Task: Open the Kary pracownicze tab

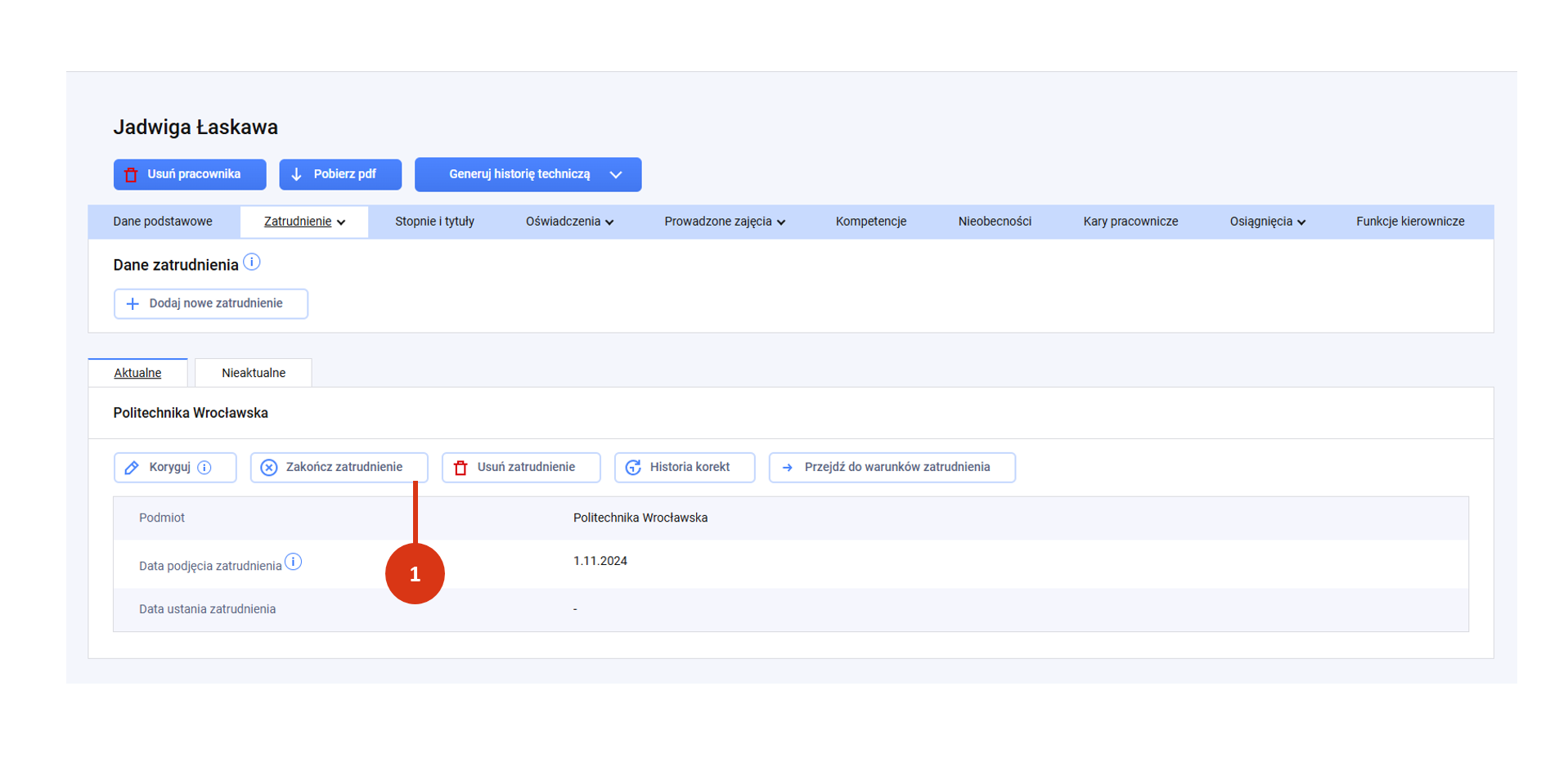Action: pyautogui.click(x=1130, y=222)
